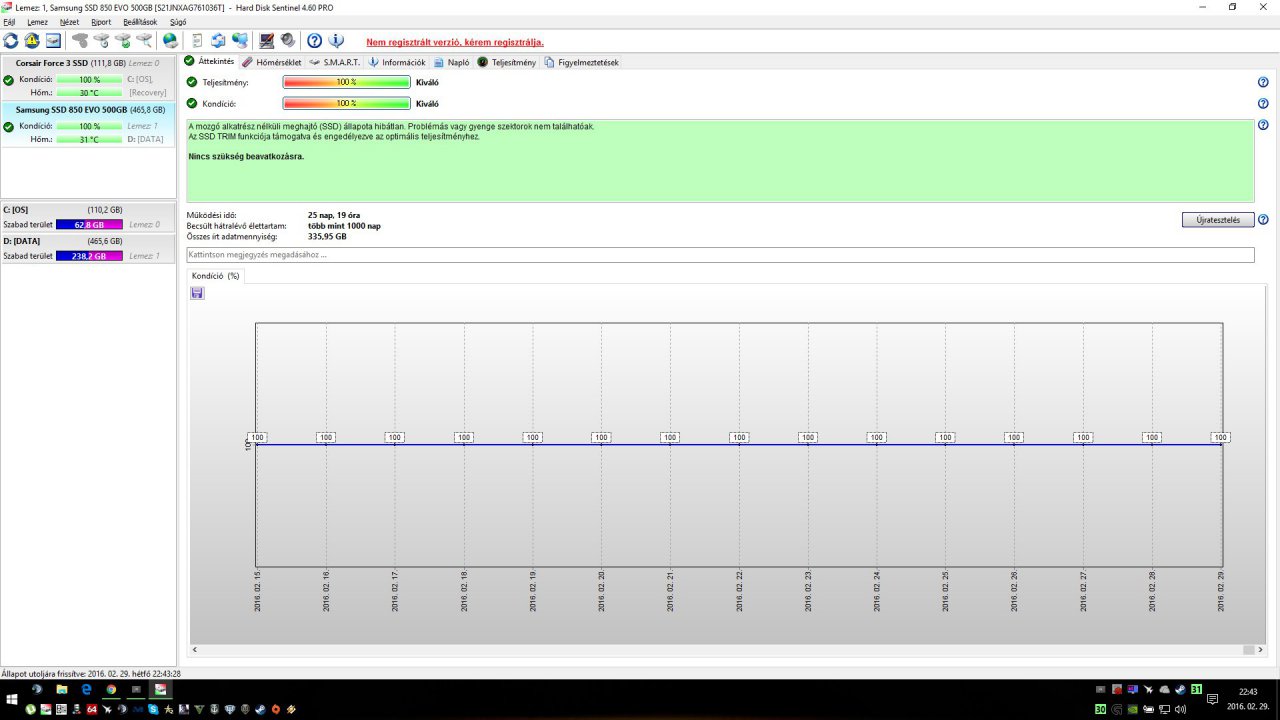The height and width of the screenshot is (720, 1280).
Task: Click help icon next to Kondíció bar
Action: 1263,103
